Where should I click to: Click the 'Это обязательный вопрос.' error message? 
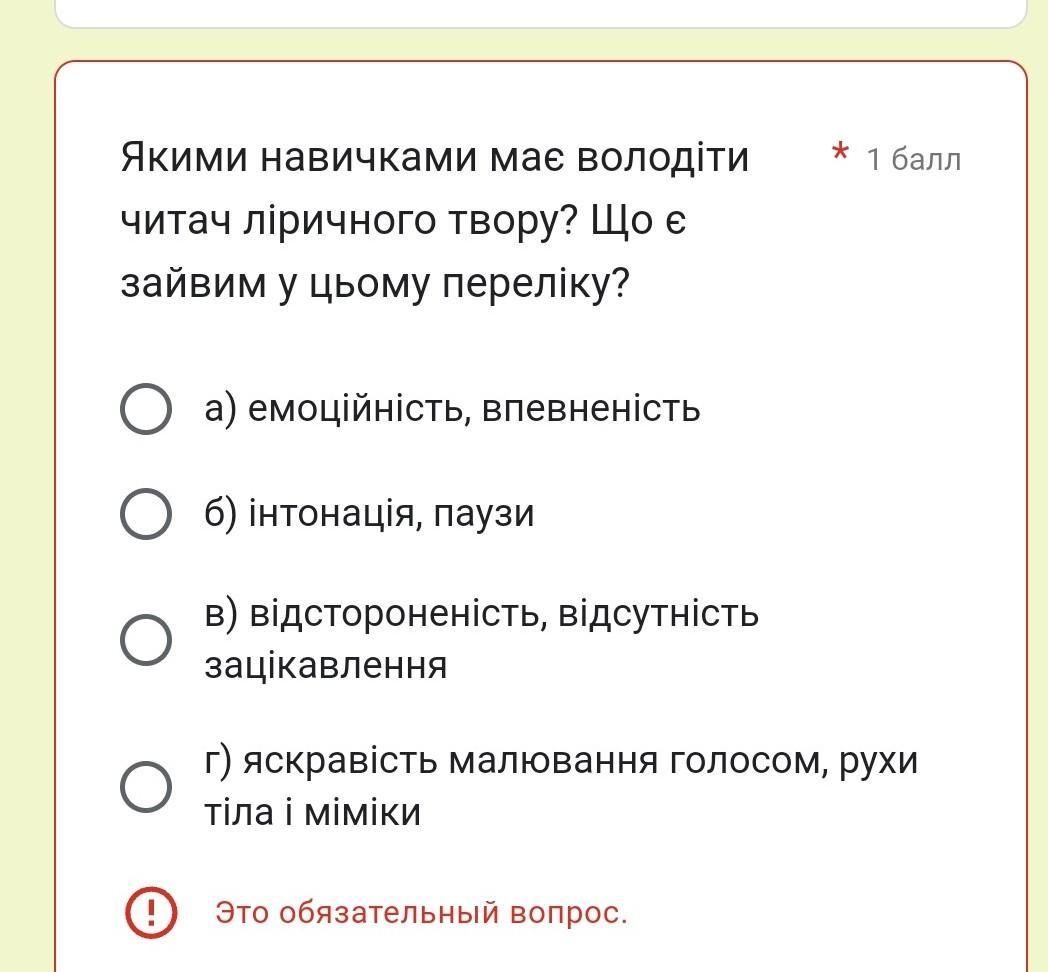421,913
